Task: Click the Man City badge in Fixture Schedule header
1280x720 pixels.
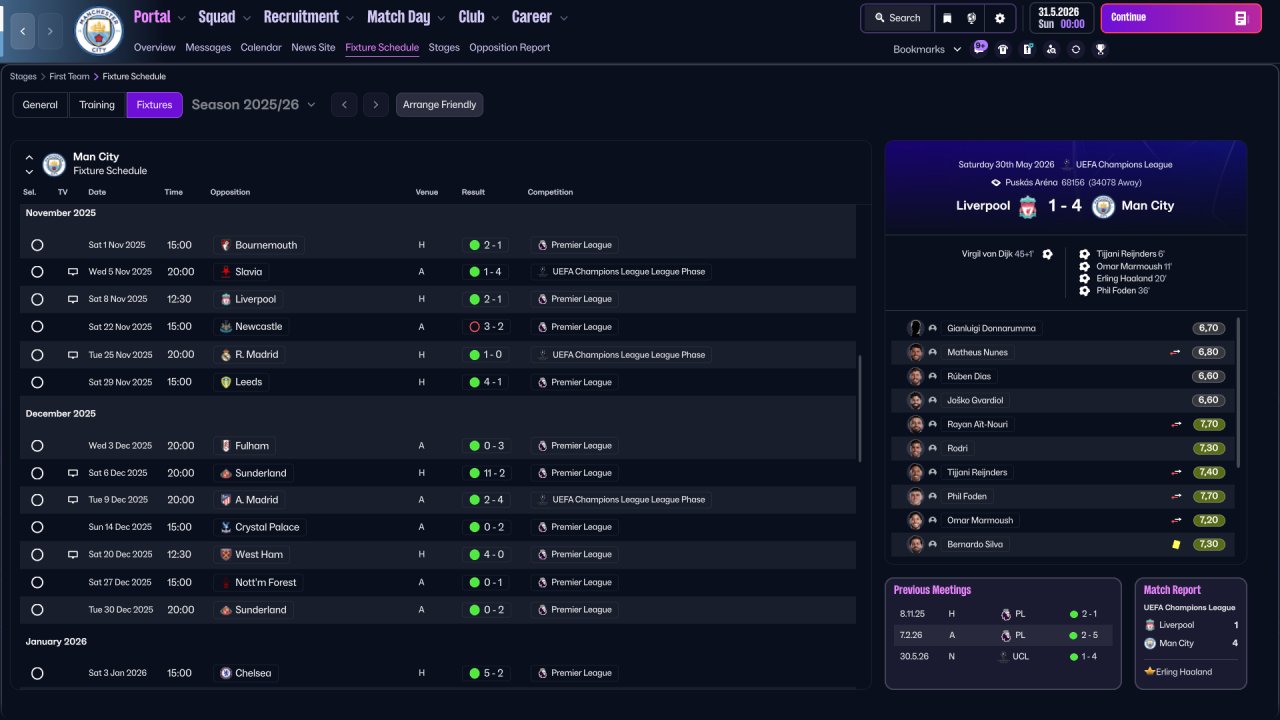Action: point(54,164)
